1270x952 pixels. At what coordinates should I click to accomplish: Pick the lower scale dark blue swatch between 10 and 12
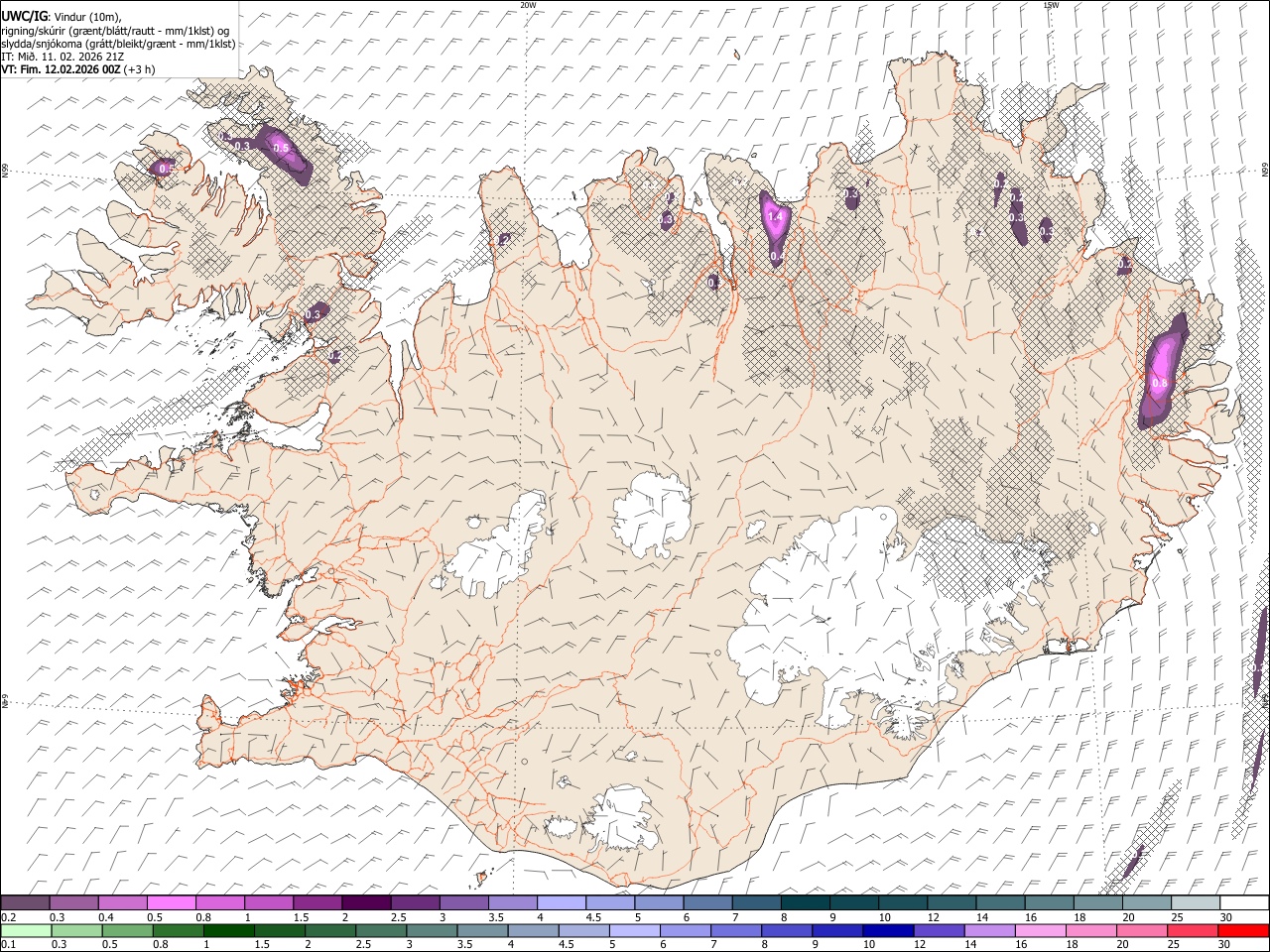888,930
